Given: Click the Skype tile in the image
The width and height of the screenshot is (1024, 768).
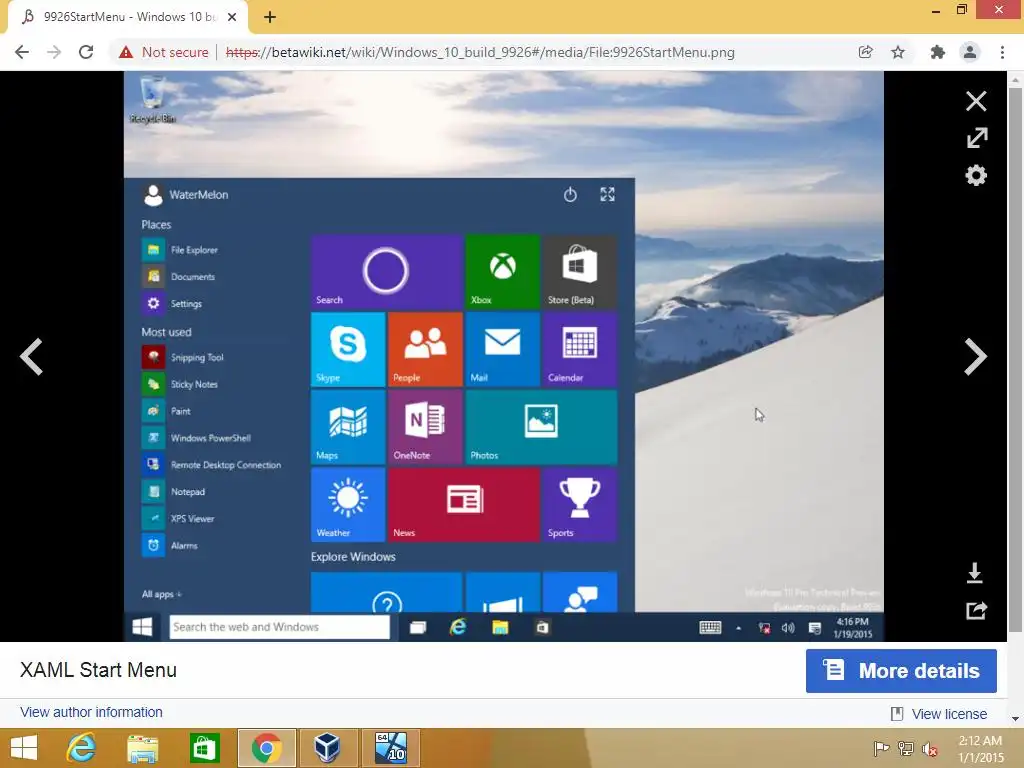Looking at the screenshot, I should (x=348, y=349).
